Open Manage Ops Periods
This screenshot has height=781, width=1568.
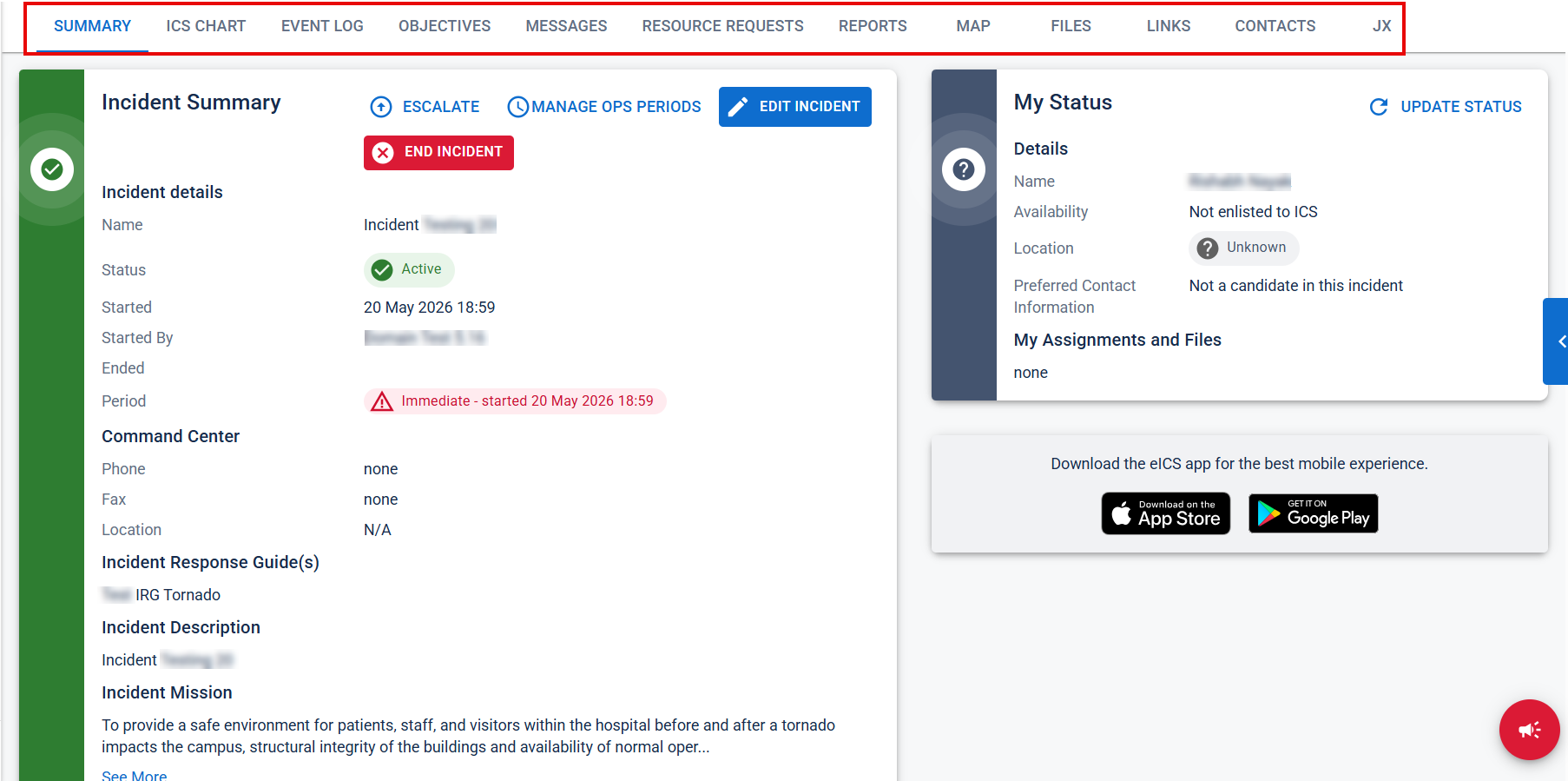click(x=604, y=107)
